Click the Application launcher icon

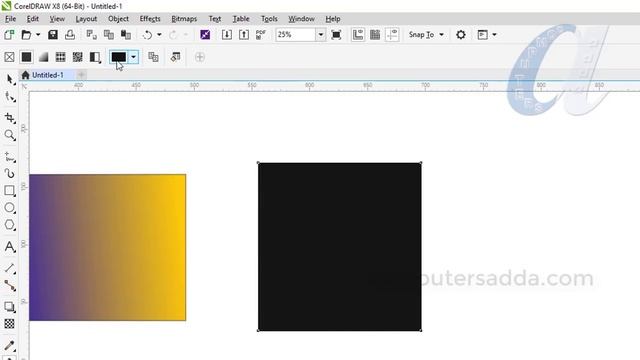482,35
